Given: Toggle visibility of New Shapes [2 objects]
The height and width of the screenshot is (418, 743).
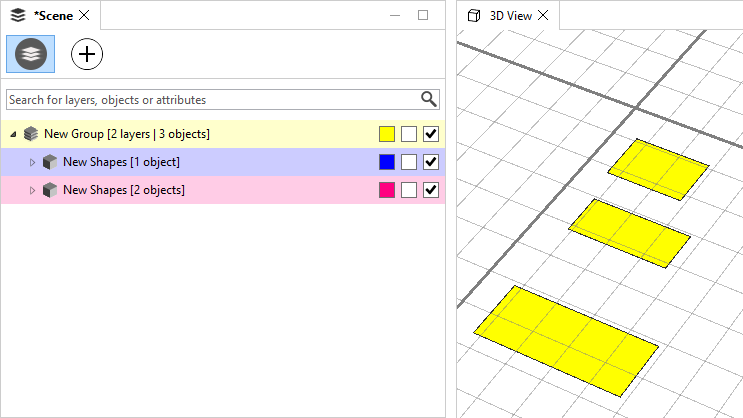Looking at the screenshot, I should (431, 190).
